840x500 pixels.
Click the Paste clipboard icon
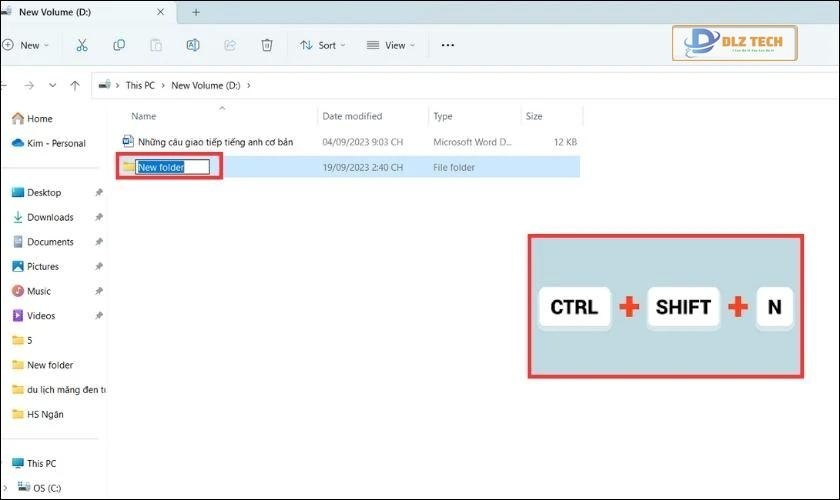156,45
